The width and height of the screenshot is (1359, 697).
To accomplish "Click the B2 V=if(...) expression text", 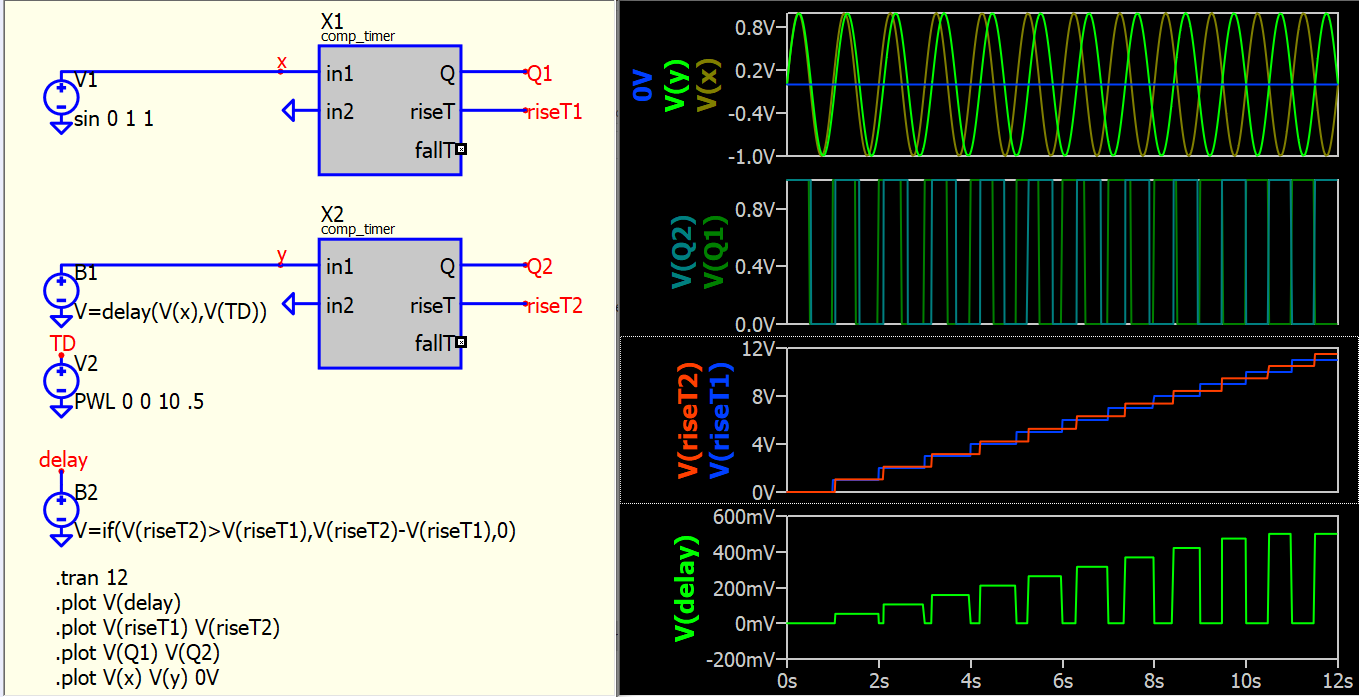I will [x=295, y=531].
